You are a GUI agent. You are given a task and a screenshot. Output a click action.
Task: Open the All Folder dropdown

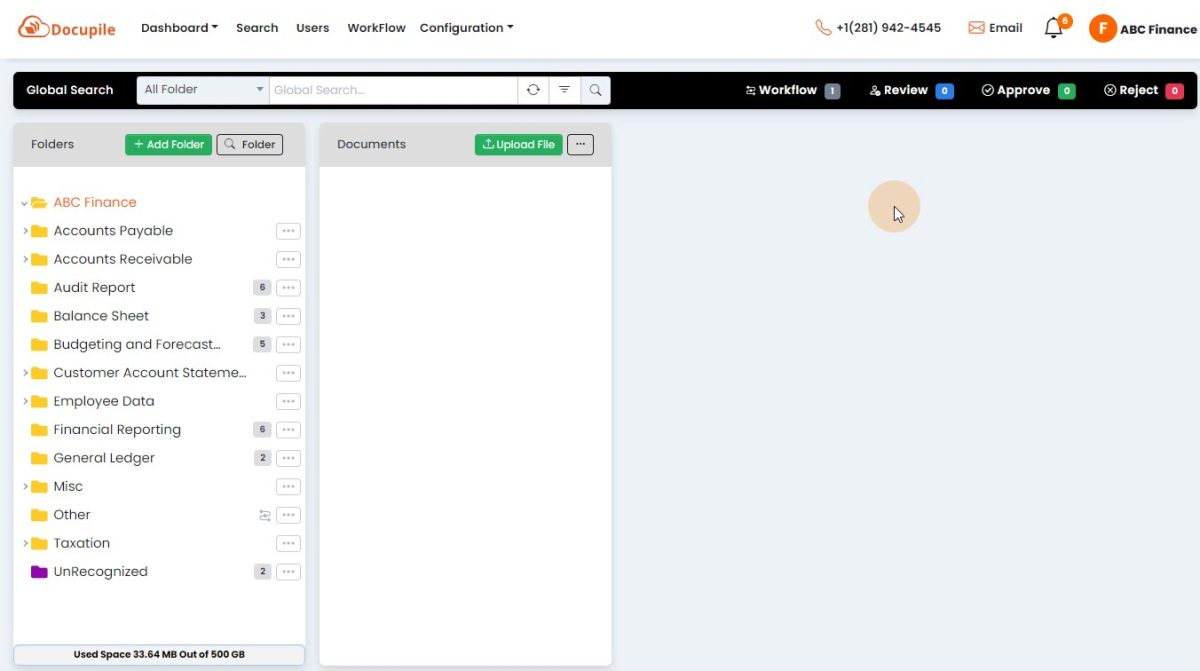pos(202,89)
